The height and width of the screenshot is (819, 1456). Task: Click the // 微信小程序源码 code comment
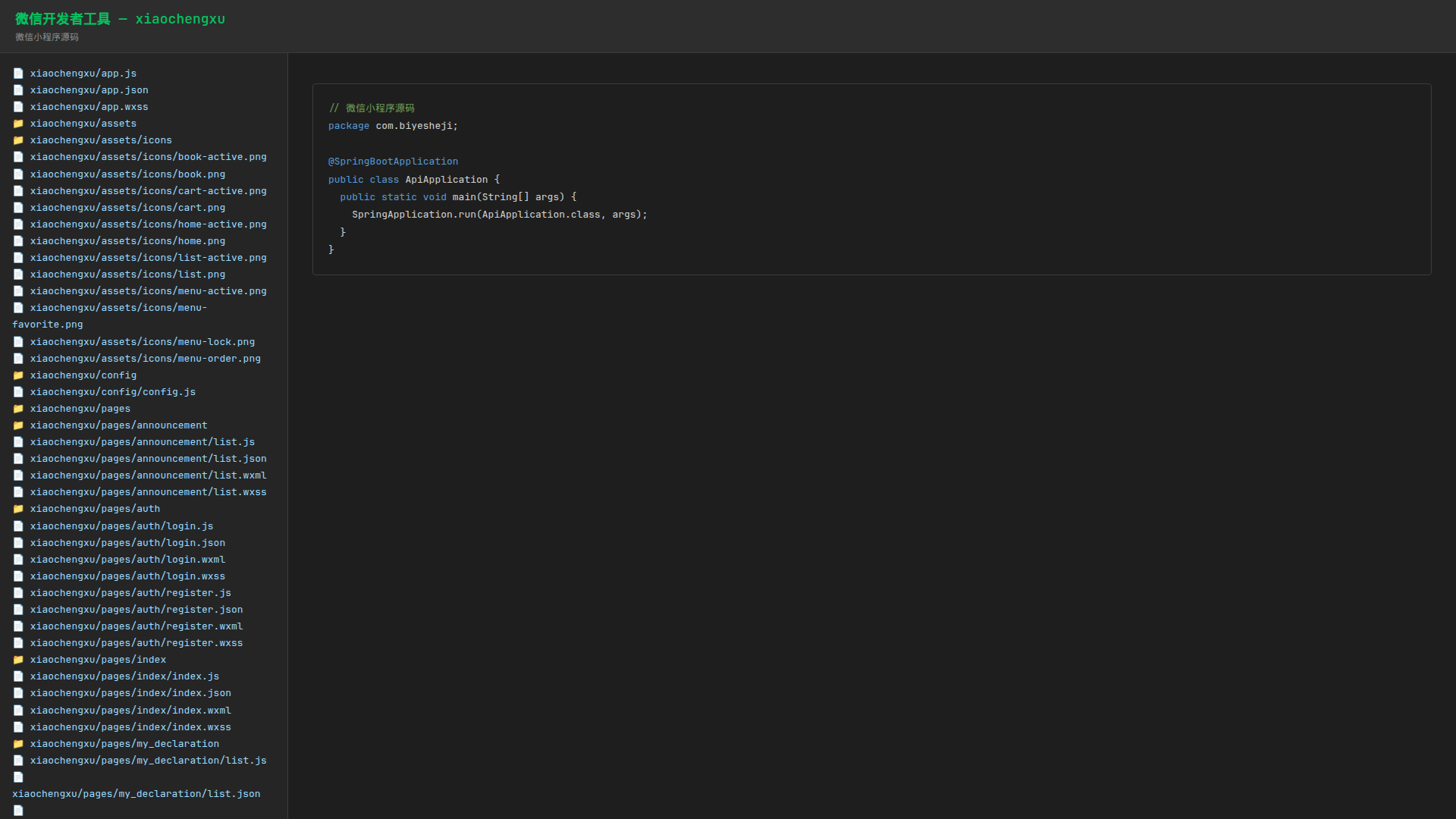(372, 108)
